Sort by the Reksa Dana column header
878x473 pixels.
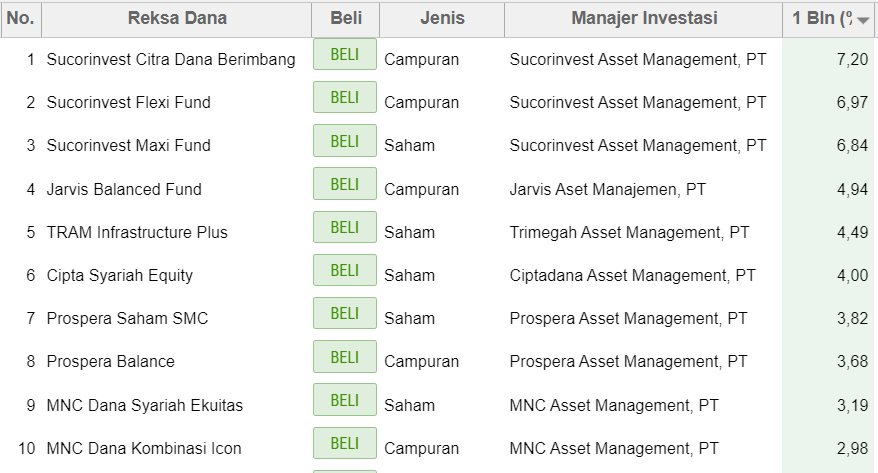pos(177,18)
